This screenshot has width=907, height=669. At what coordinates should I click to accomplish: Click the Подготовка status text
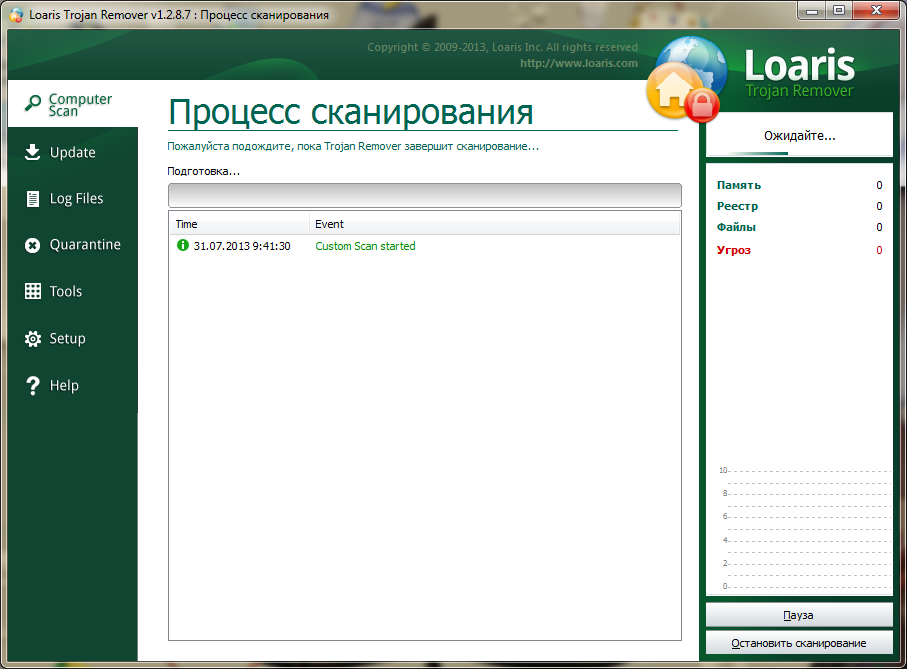pos(203,171)
